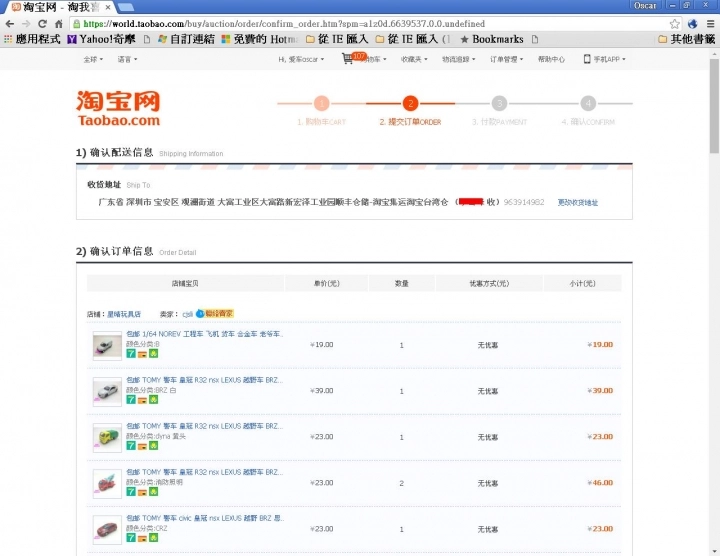720x556 pixels.
Task: Click silver car thumbnail of BRZ 白 item
Action: point(107,392)
